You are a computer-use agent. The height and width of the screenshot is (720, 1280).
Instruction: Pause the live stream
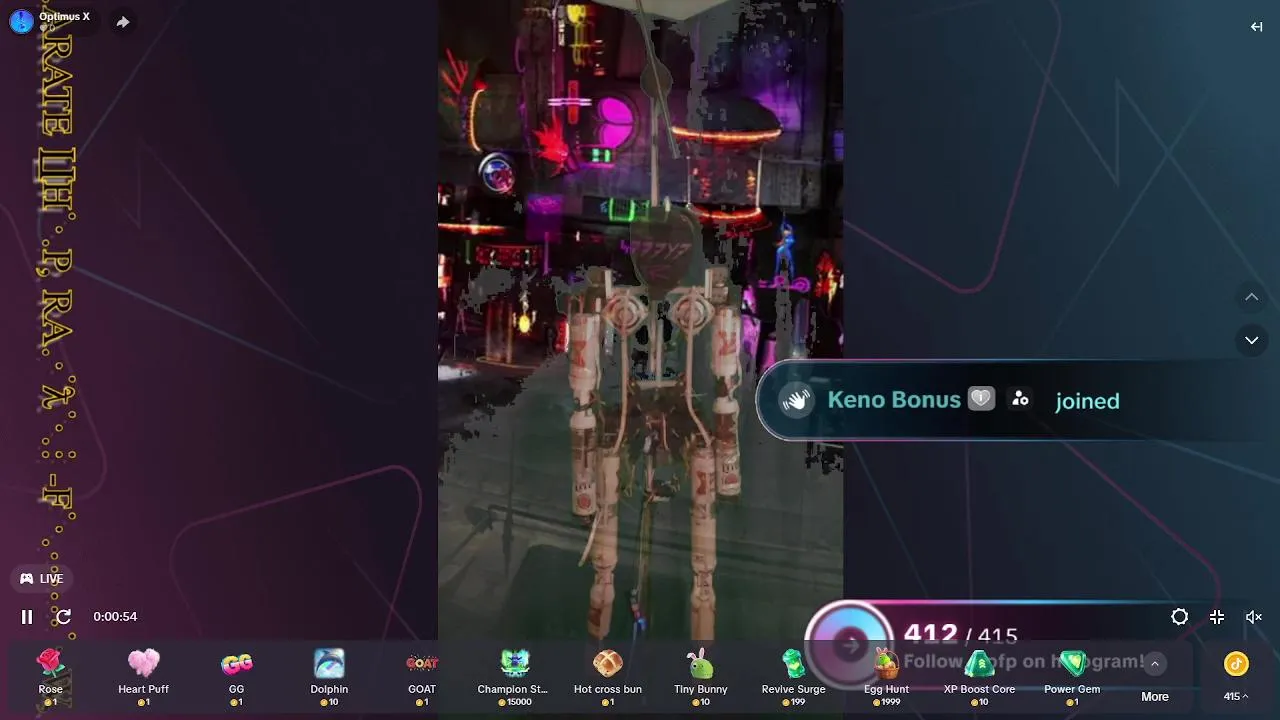pyautogui.click(x=27, y=617)
